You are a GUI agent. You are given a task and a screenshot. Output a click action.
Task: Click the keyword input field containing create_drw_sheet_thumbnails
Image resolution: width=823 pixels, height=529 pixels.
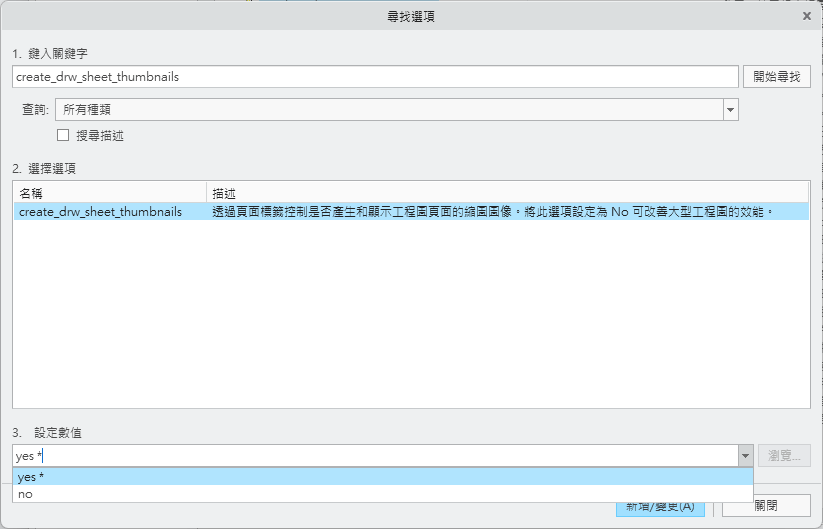(x=375, y=76)
